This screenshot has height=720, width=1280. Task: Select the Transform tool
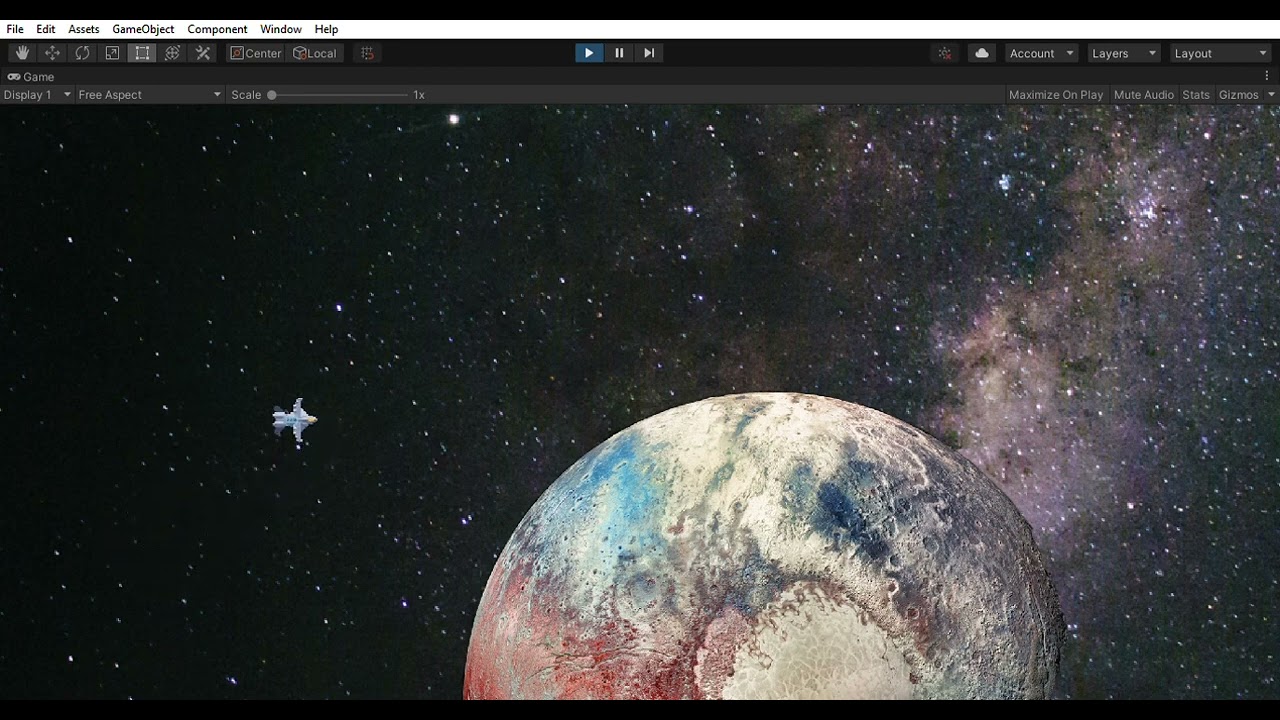pyautogui.click(x=172, y=53)
